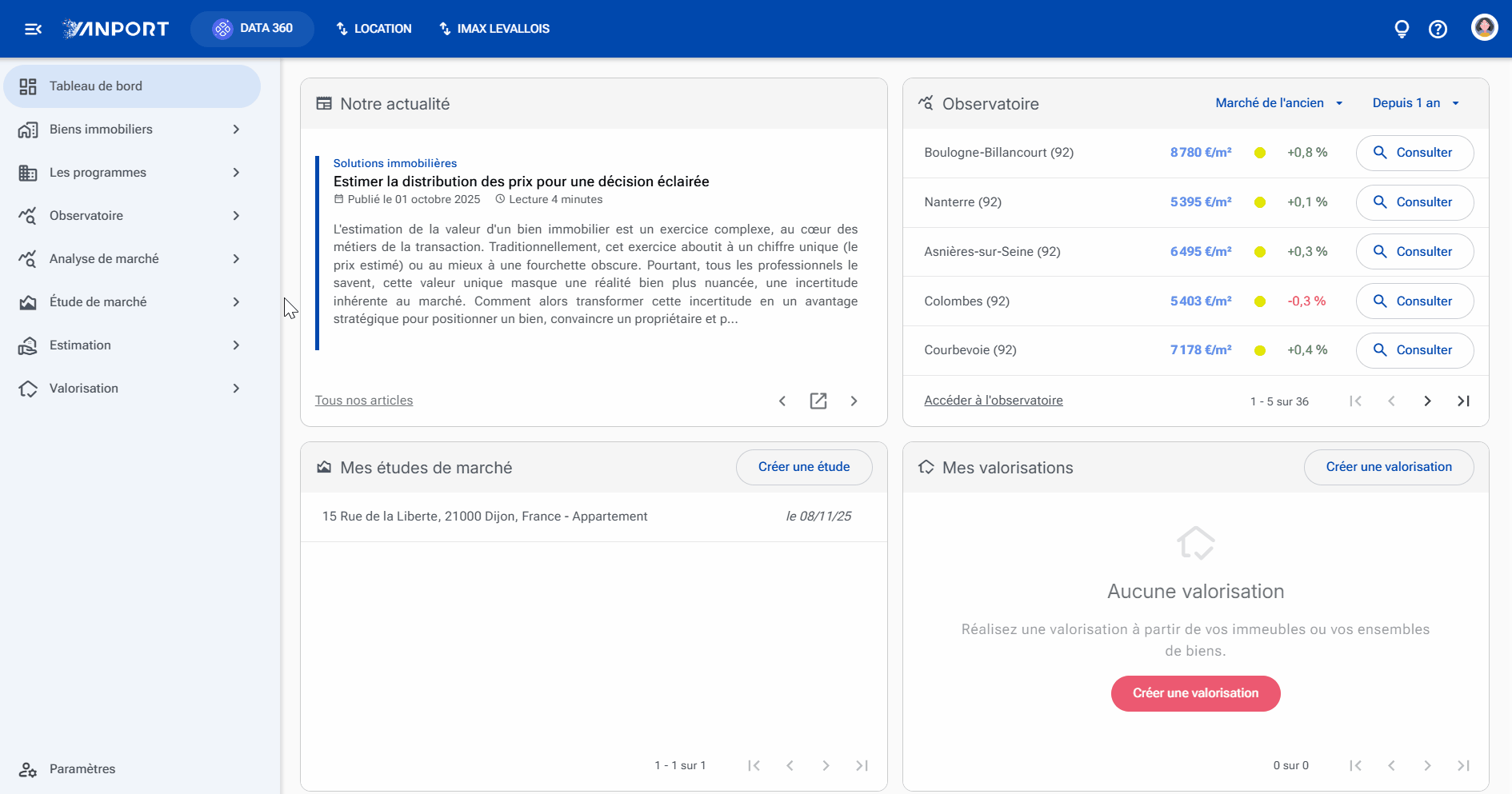Open Analyse de marché menu item
1512x794 pixels.
tap(132, 259)
